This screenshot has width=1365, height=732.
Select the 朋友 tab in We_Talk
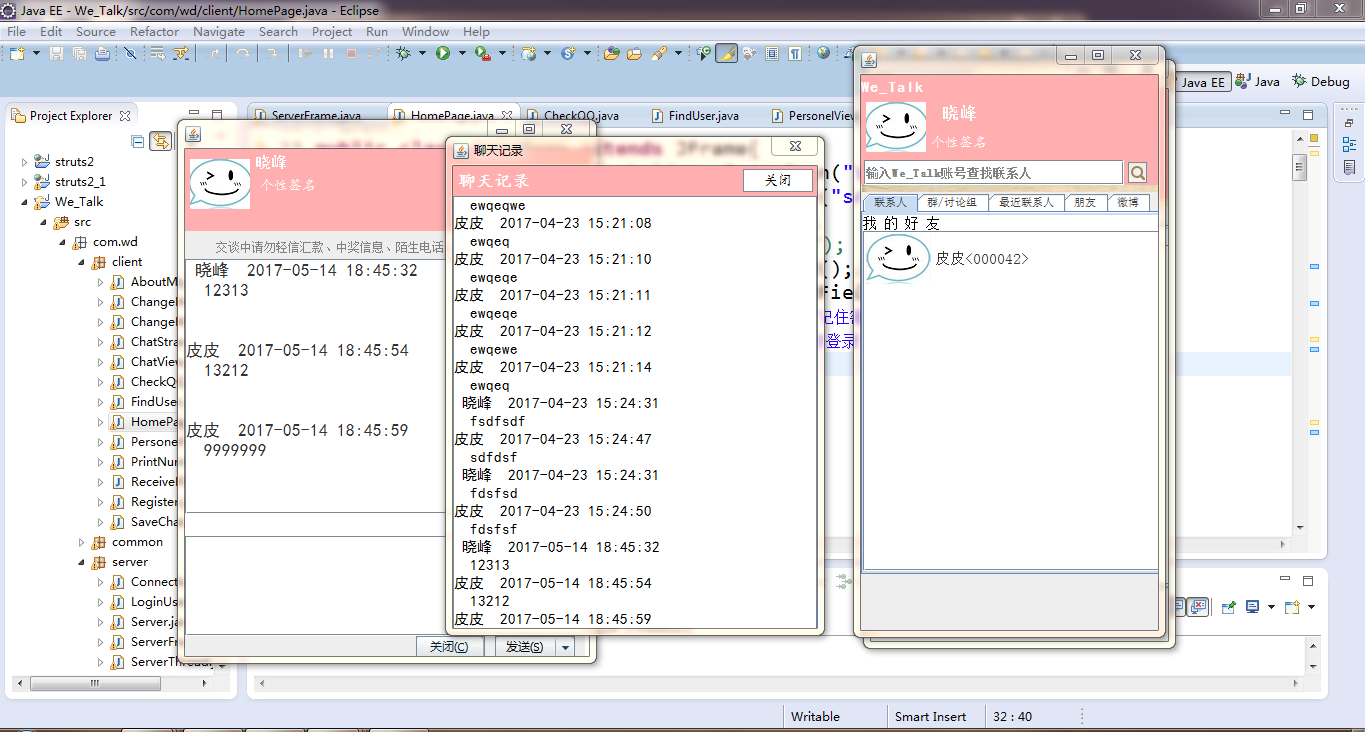tap(1085, 202)
